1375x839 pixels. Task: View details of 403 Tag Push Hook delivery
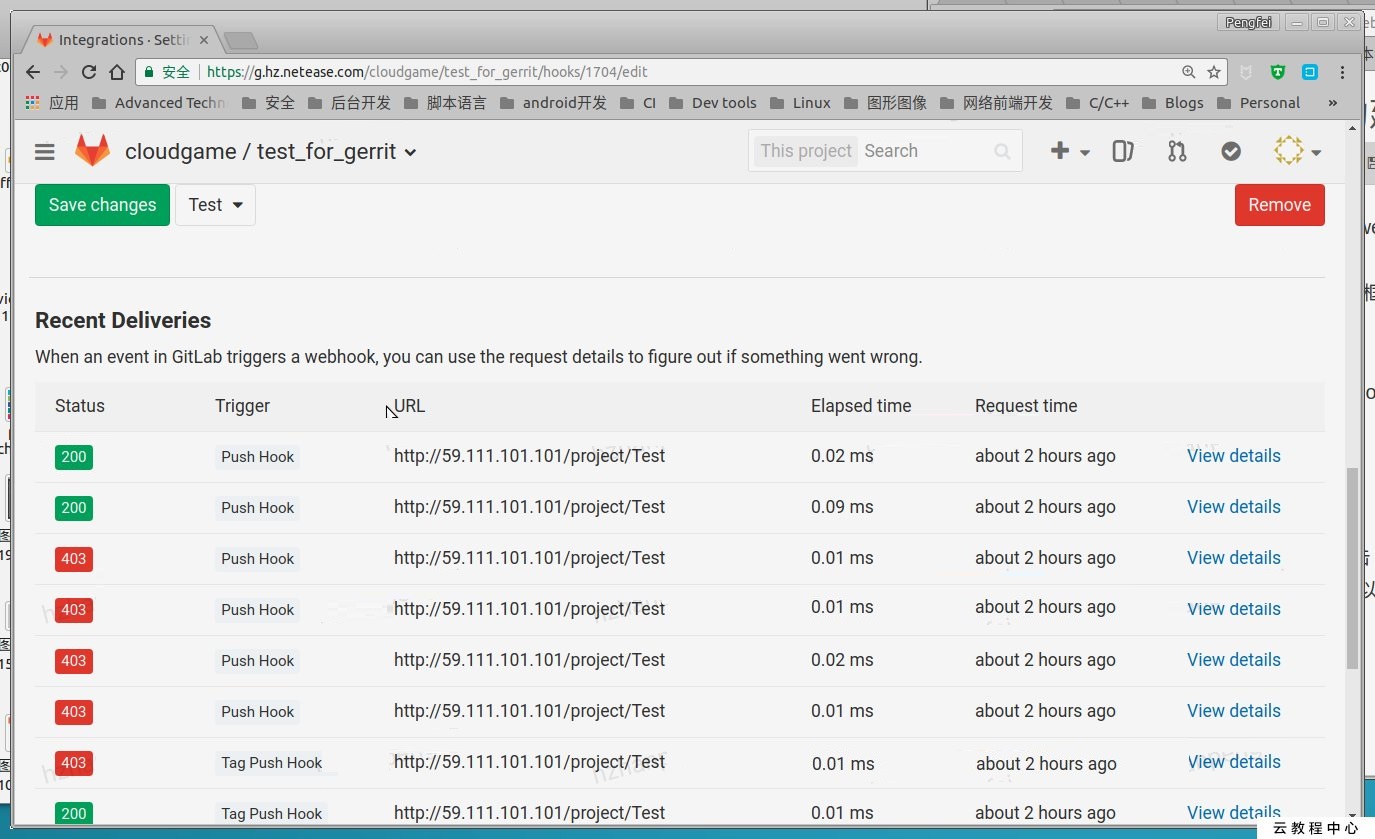click(x=1233, y=762)
